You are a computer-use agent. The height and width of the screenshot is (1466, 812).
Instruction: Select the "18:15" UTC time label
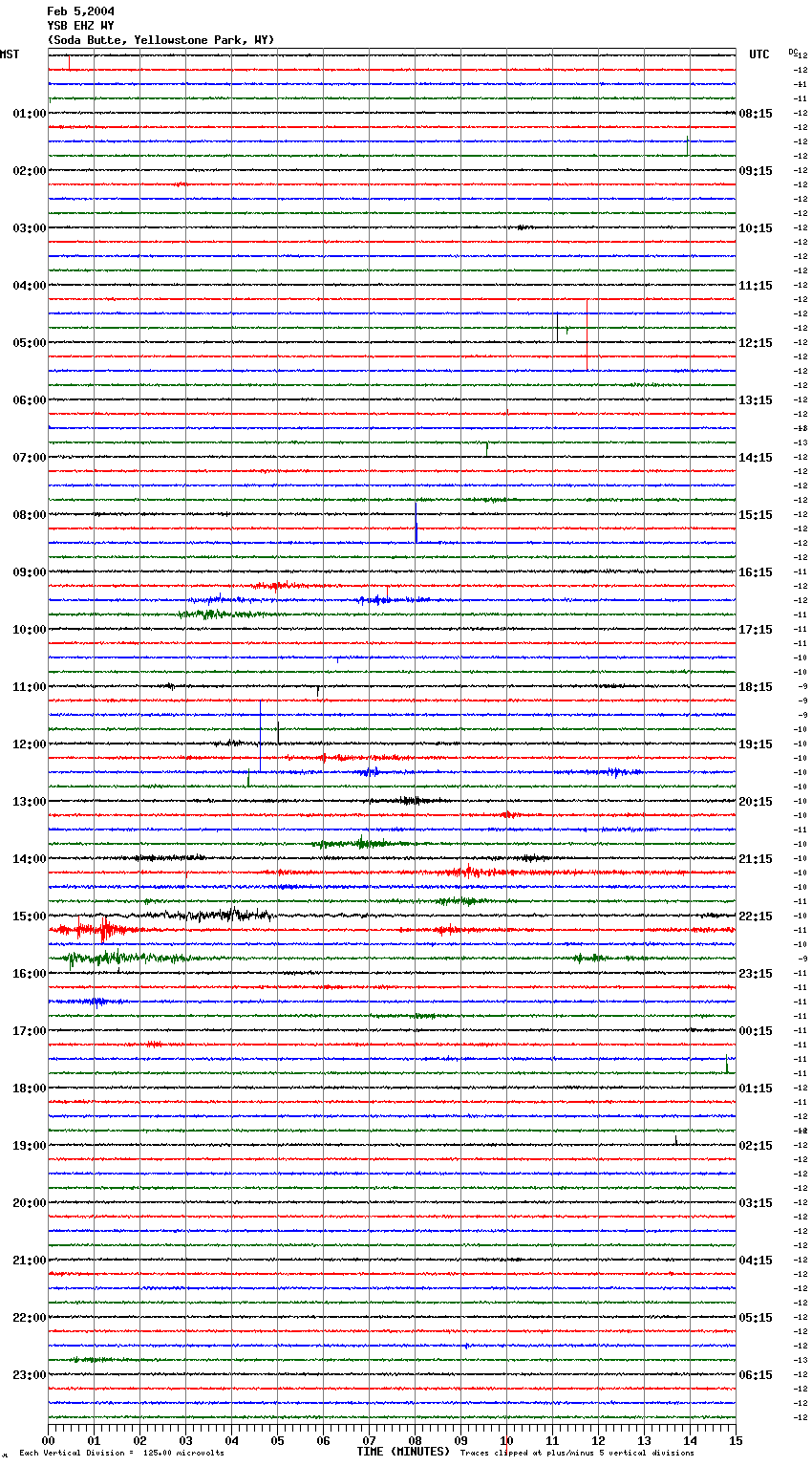pyautogui.click(x=756, y=687)
